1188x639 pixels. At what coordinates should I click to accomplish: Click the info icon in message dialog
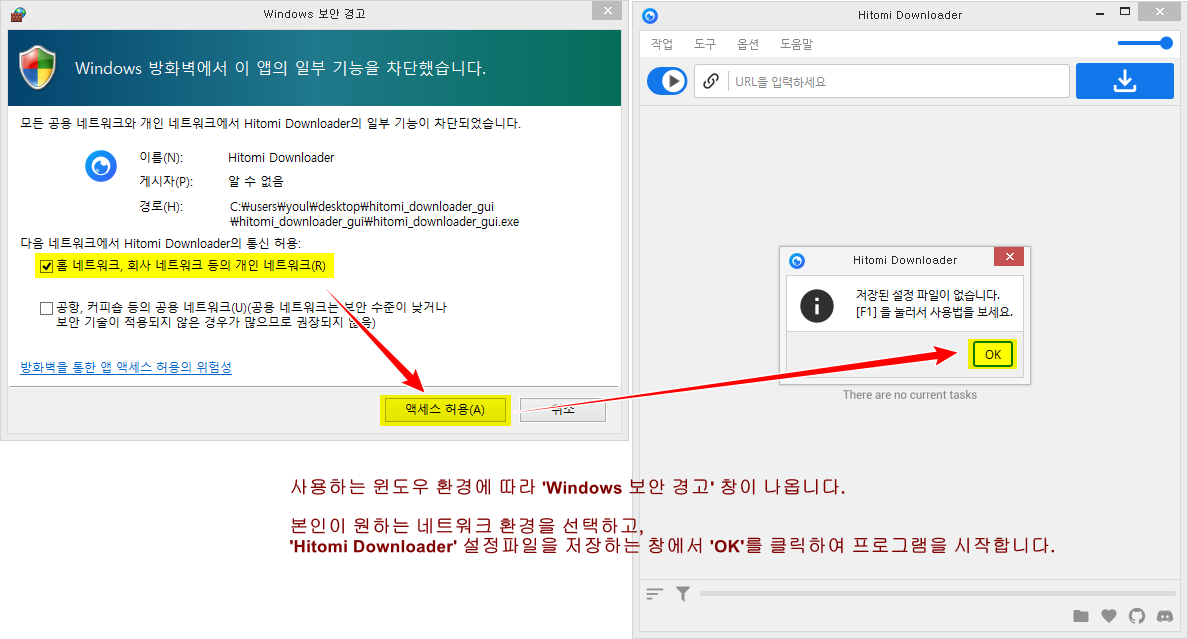817,305
